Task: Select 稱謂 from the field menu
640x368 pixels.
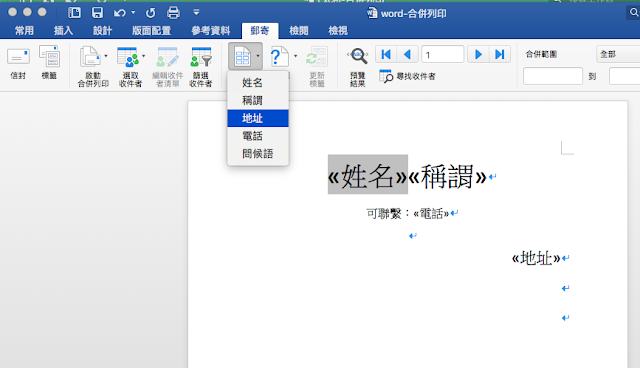Action: coord(258,100)
